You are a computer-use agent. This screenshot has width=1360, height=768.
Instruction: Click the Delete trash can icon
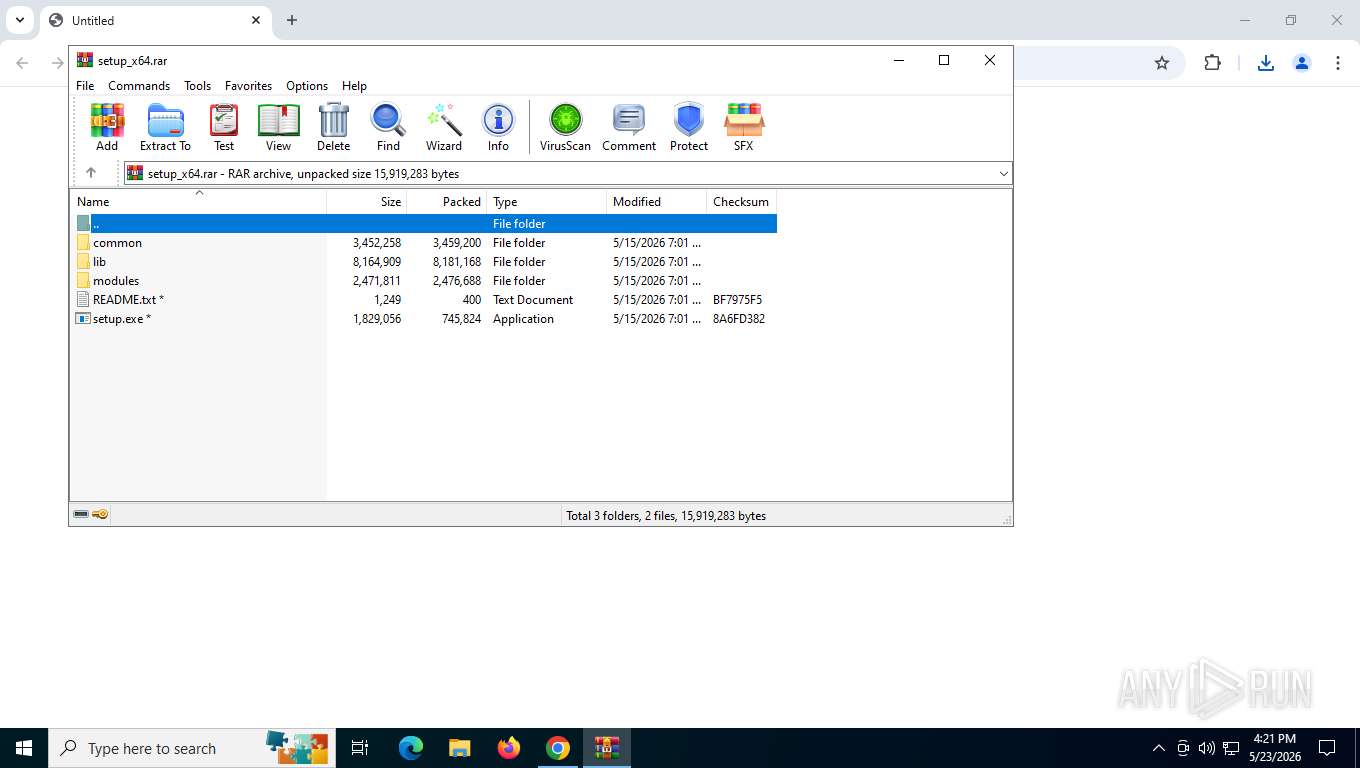coord(333,127)
